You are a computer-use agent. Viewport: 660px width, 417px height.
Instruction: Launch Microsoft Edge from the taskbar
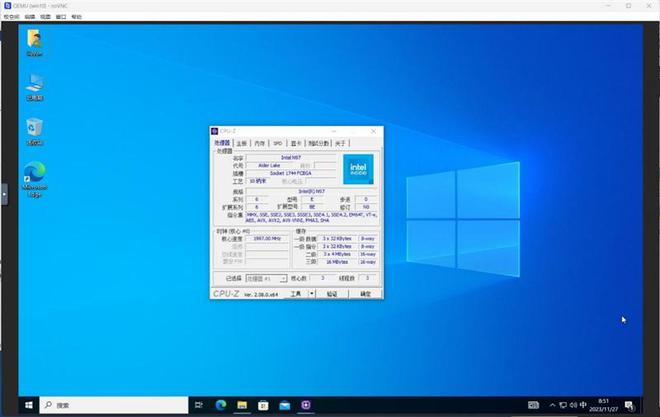pyautogui.click(x=221, y=405)
